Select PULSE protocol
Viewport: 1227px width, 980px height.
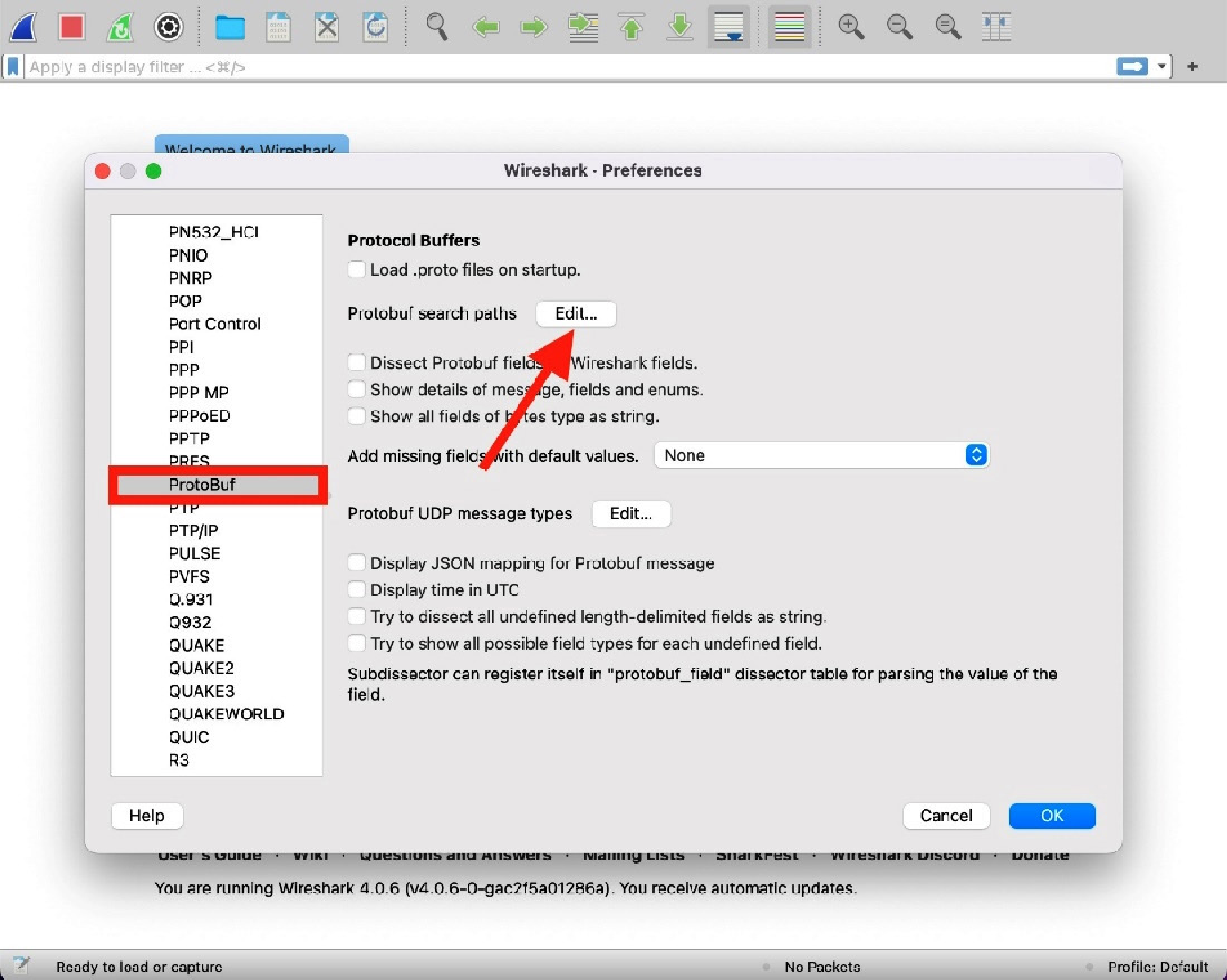coord(194,553)
